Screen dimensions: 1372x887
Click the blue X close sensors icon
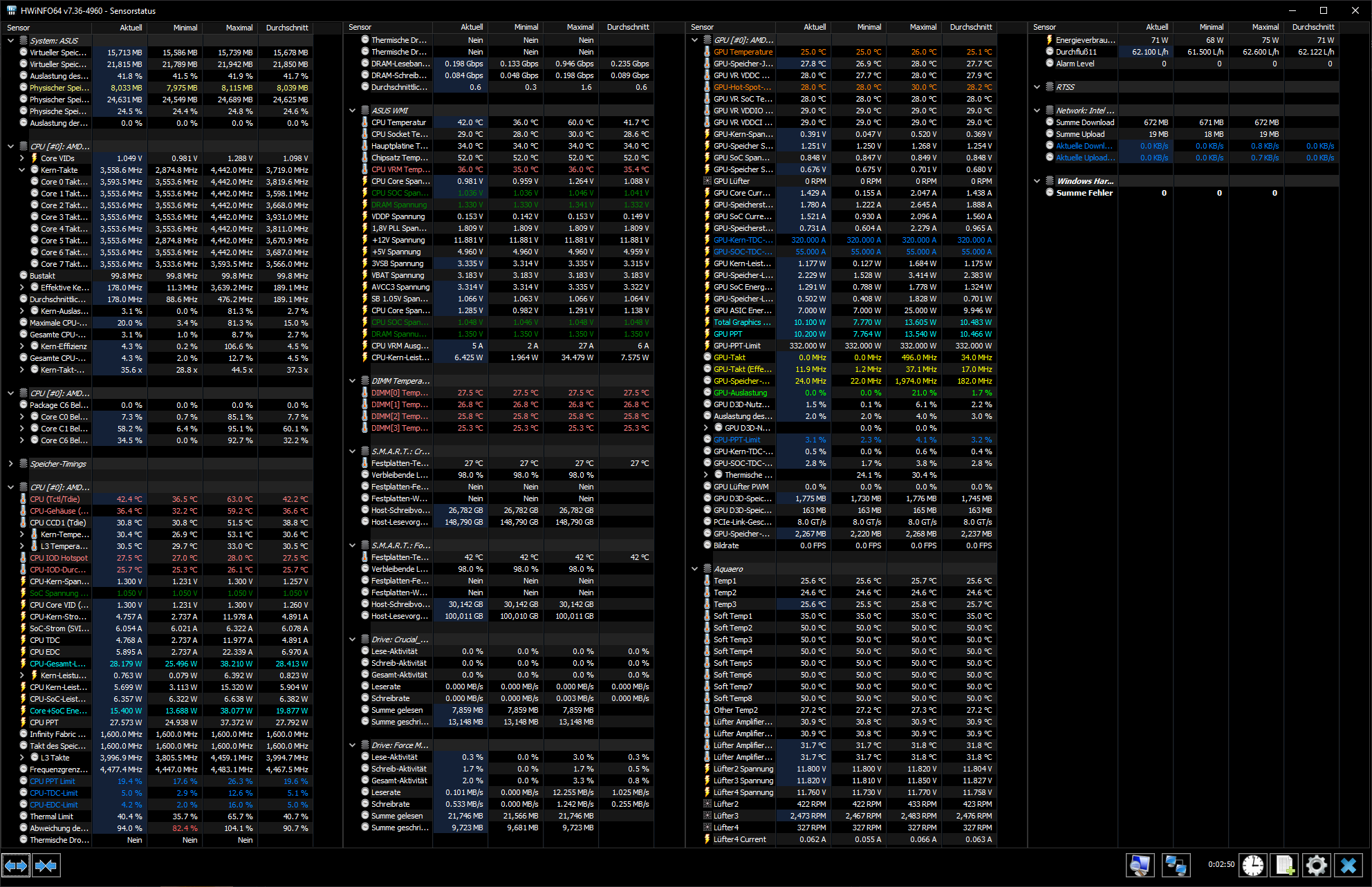pos(1348,865)
